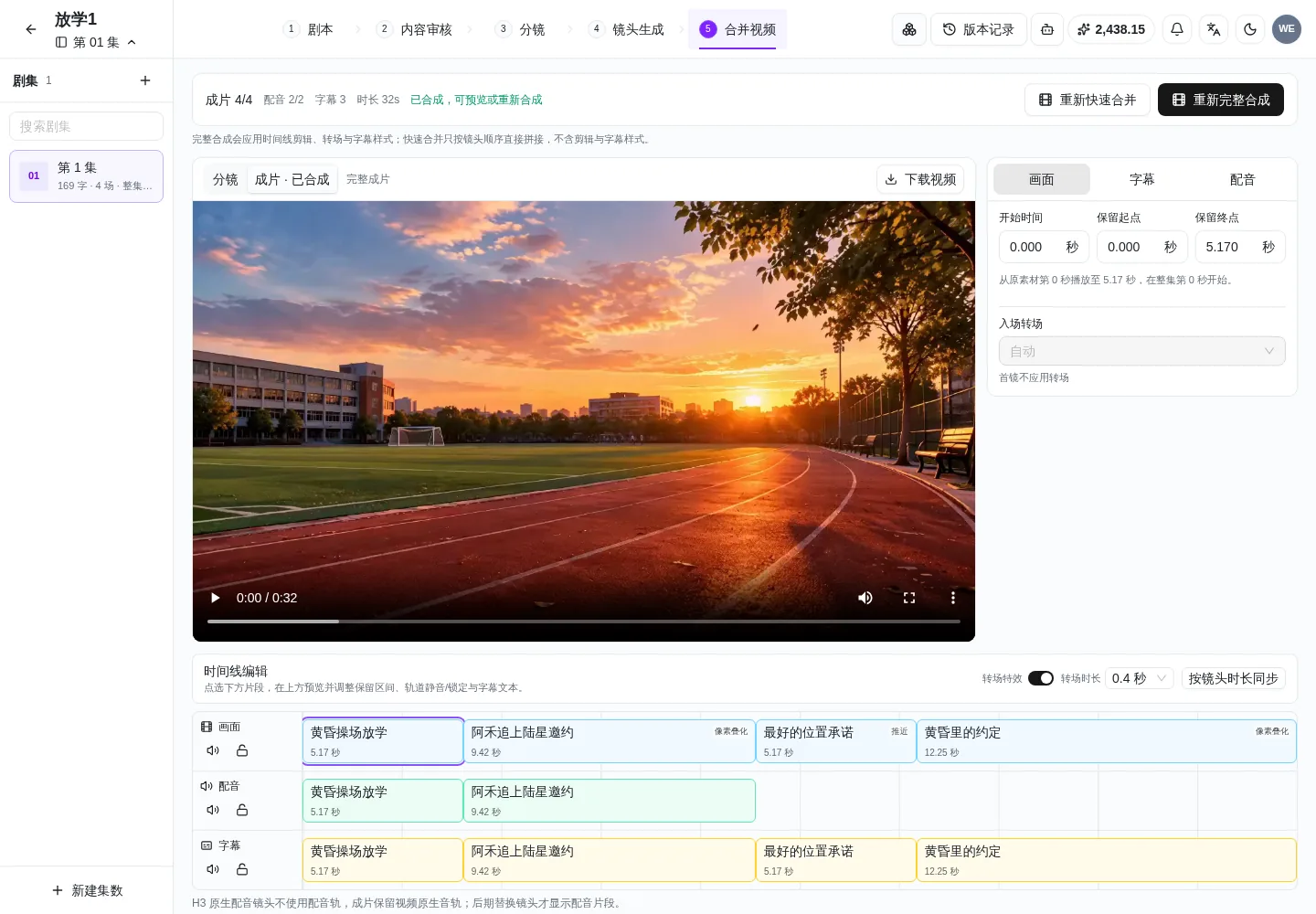
Task: Select 画面 clip 黄昏里的约定
Action: coord(1106,741)
